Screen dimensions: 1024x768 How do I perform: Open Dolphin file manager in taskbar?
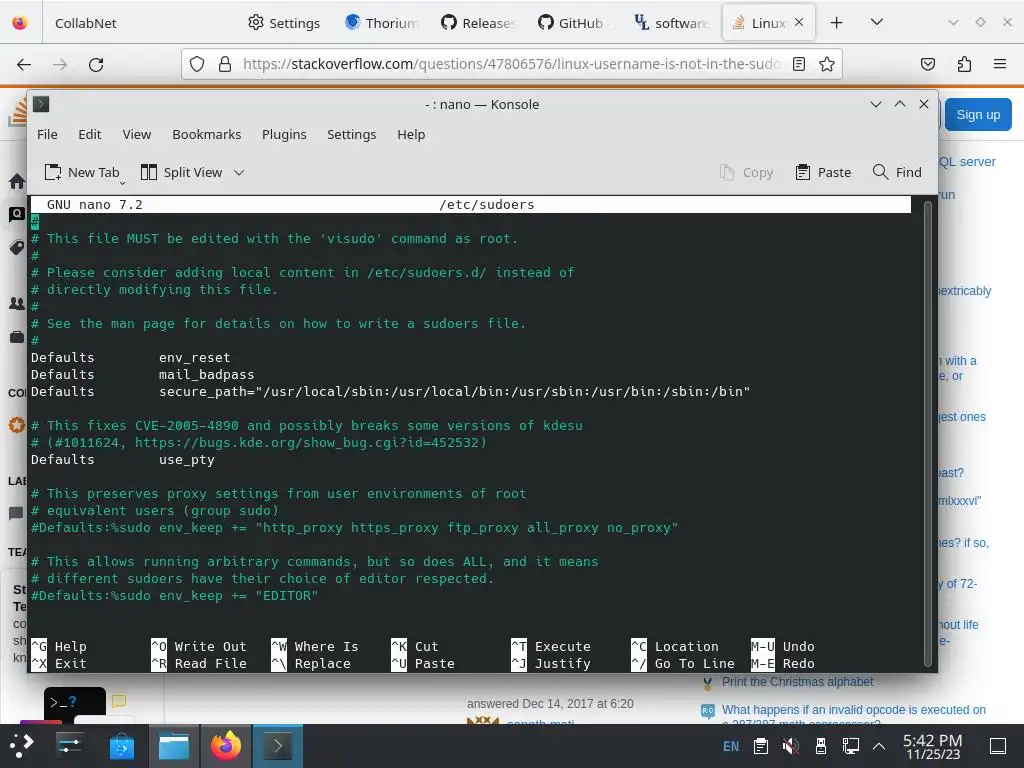tap(174, 746)
